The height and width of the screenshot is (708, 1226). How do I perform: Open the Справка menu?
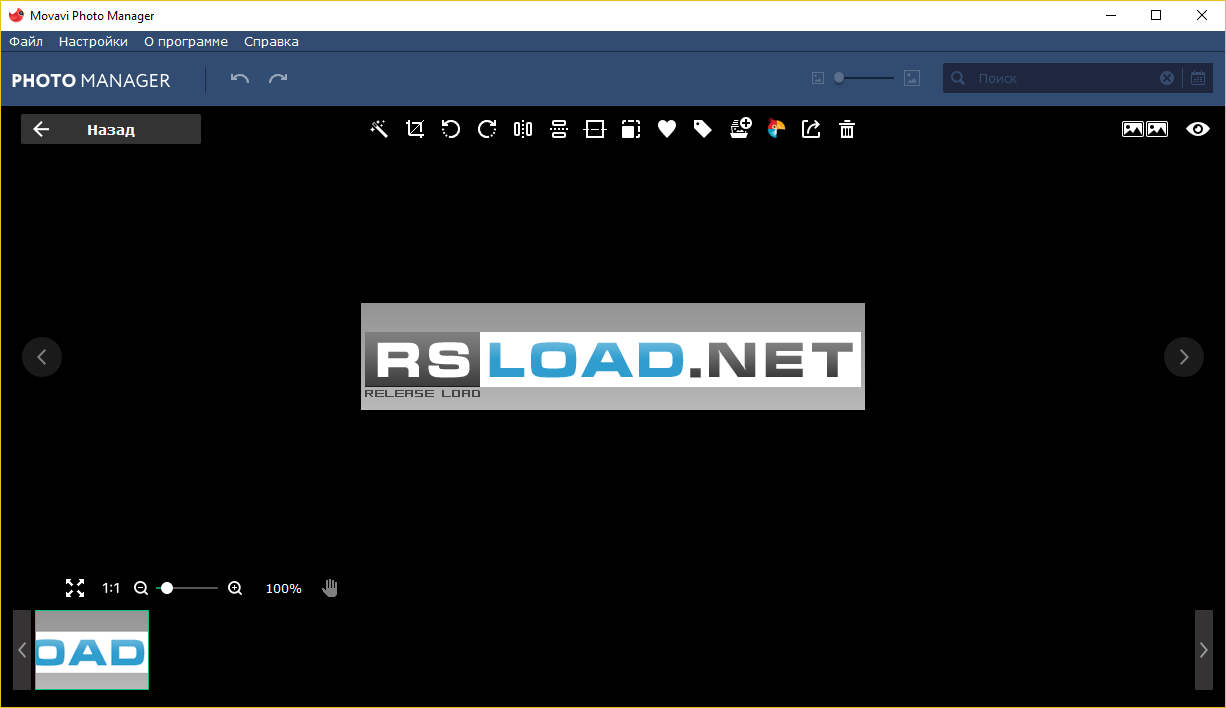271,41
